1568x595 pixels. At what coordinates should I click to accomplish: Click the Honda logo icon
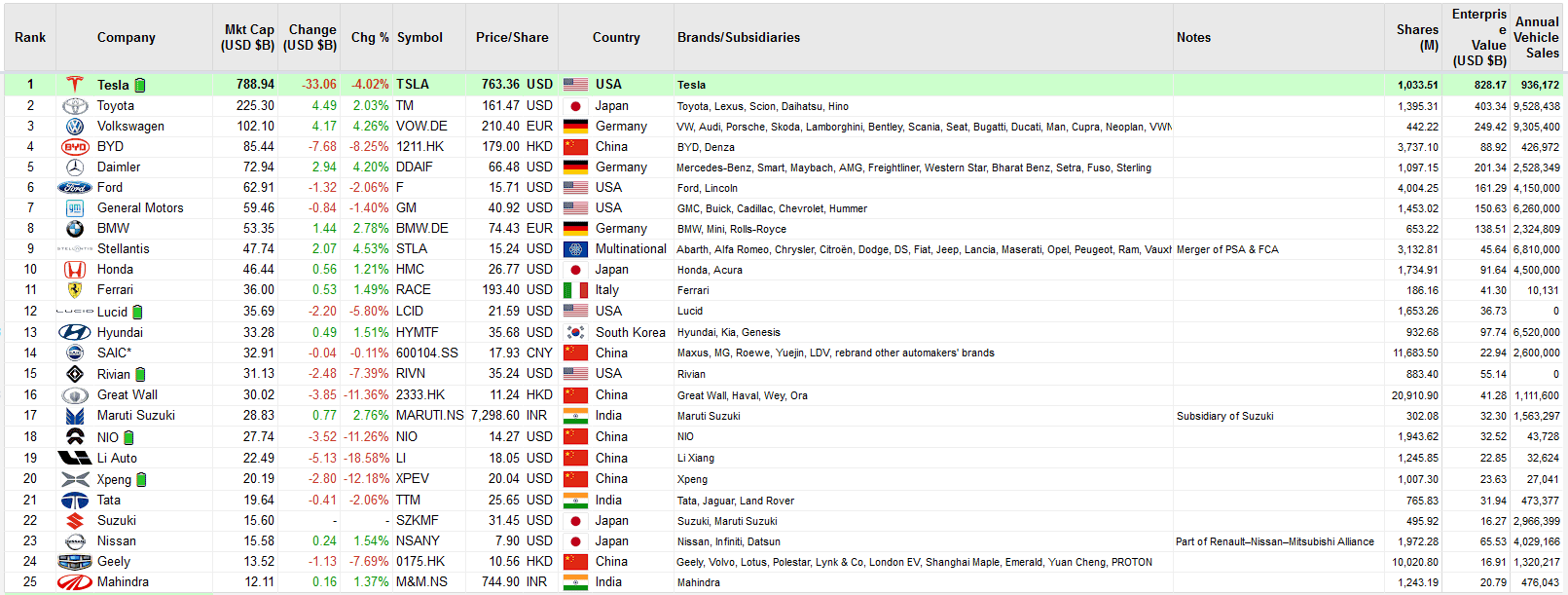coord(75,270)
